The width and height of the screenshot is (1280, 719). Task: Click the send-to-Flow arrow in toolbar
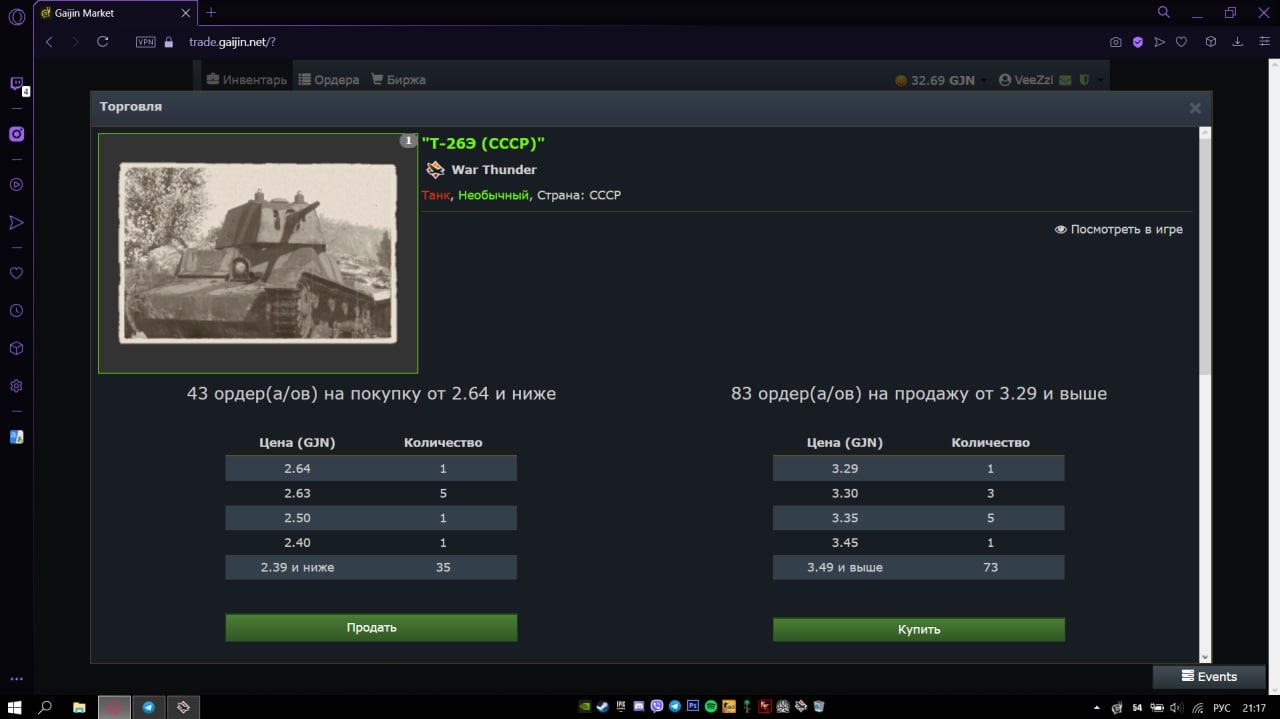[1159, 42]
